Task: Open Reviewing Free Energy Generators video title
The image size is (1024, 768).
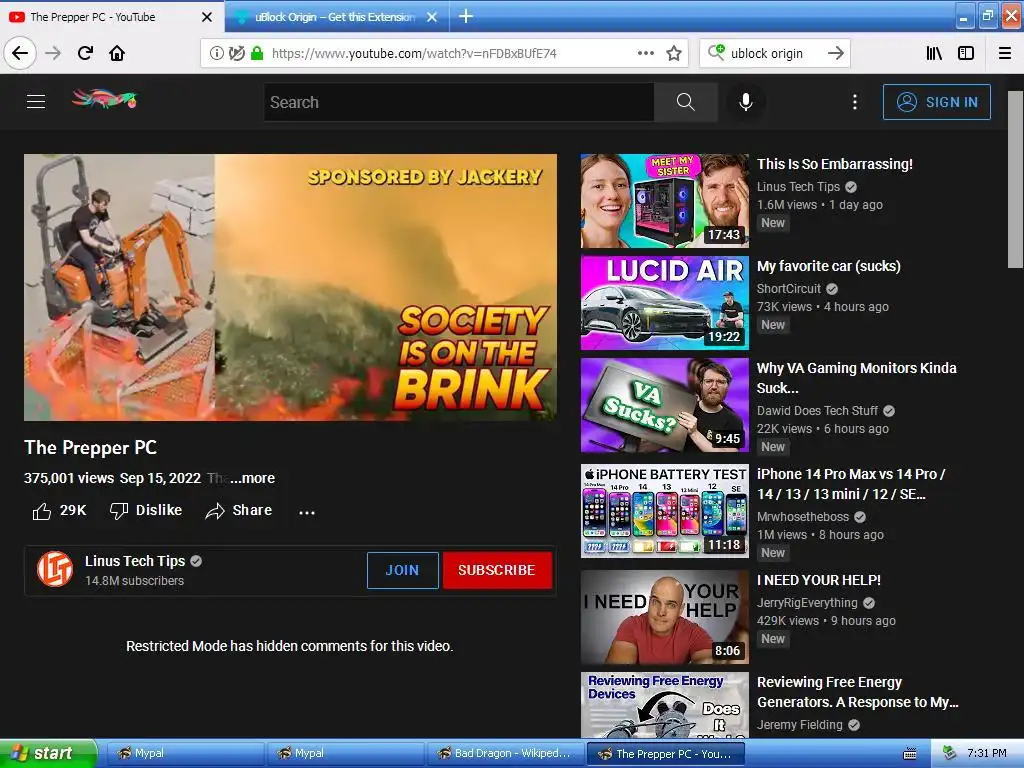Action: pyautogui.click(x=857, y=692)
